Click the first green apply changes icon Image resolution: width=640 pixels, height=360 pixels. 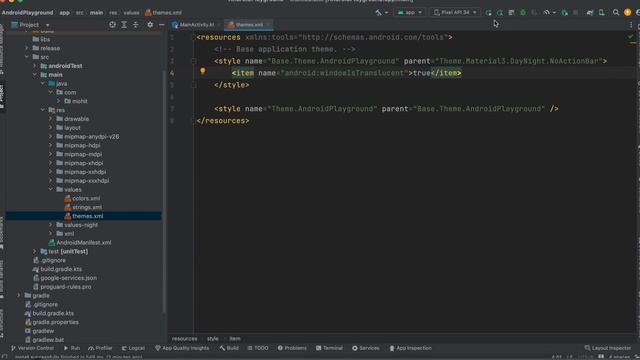(489, 13)
